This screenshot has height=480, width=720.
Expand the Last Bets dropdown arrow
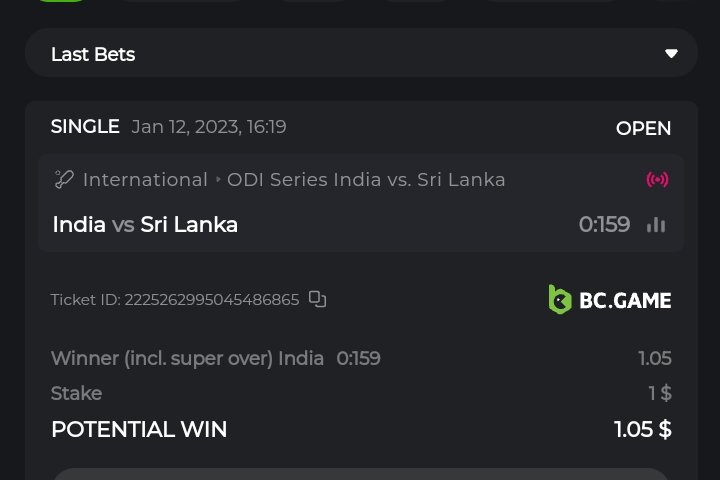point(671,54)
